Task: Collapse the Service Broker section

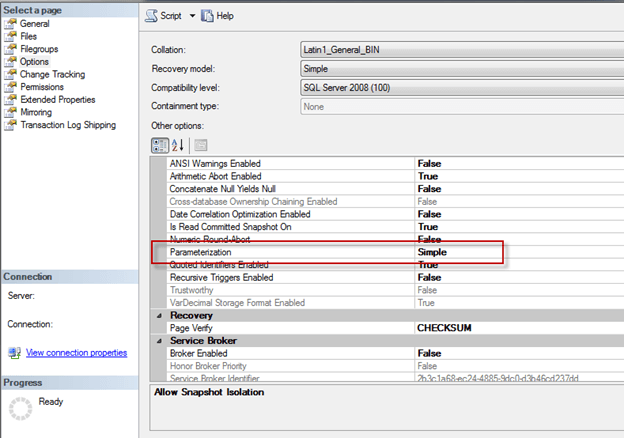Action: [x=159, y=341]
